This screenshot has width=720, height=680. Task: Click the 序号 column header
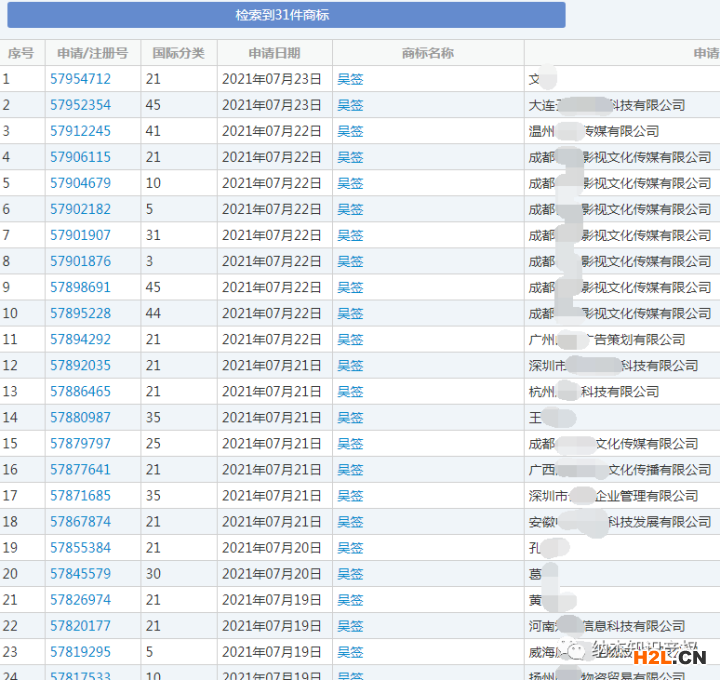coord(21,53)
